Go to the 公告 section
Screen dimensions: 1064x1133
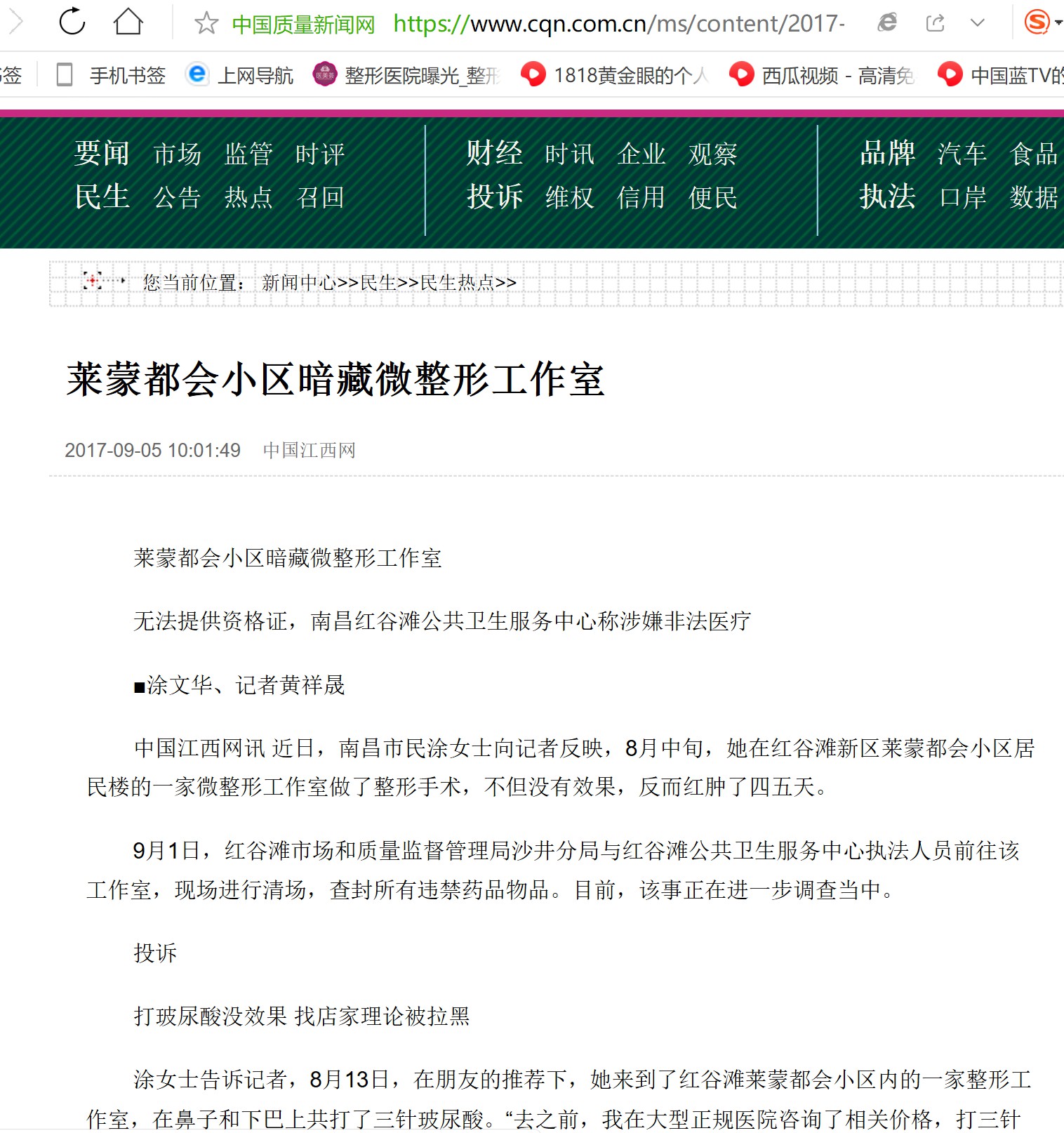tap(178, 197)
